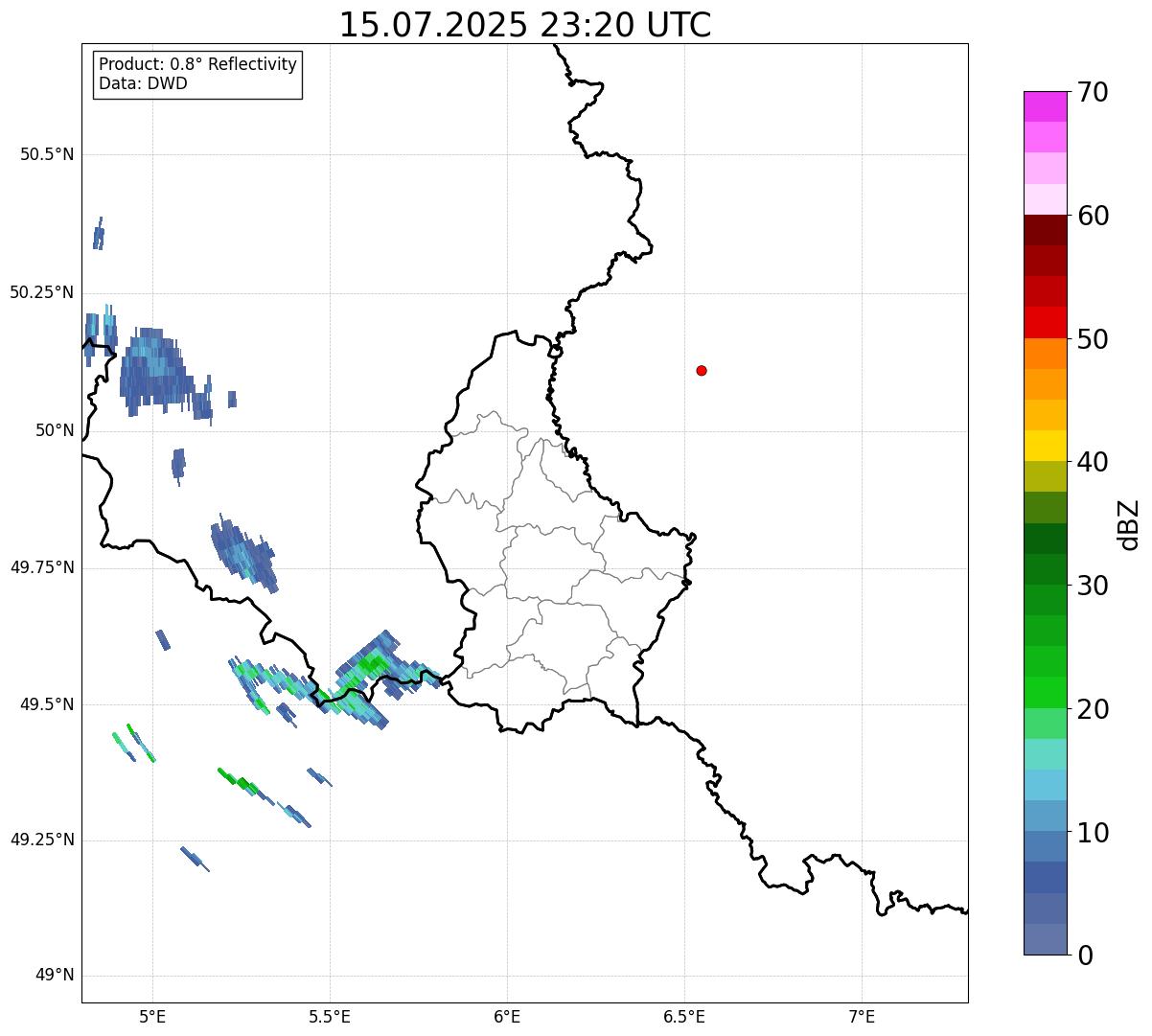Image resolution: width=1152 pixels, height=1036 pixels.
Task: Click the title '15.07.2025 23:20 UTC'
Action: point(525,24)
